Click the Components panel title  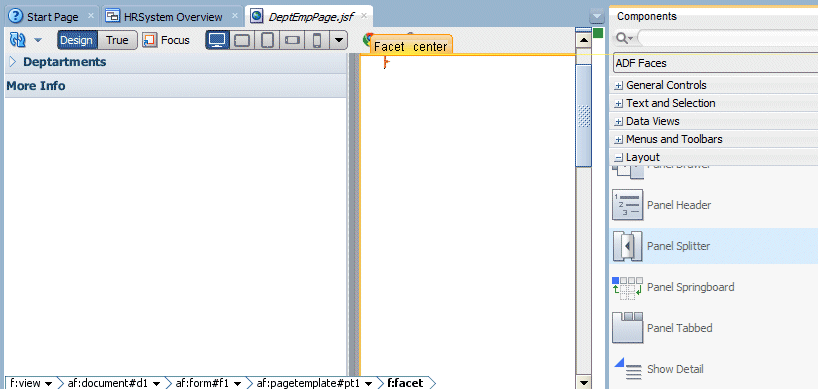(646, 17)
